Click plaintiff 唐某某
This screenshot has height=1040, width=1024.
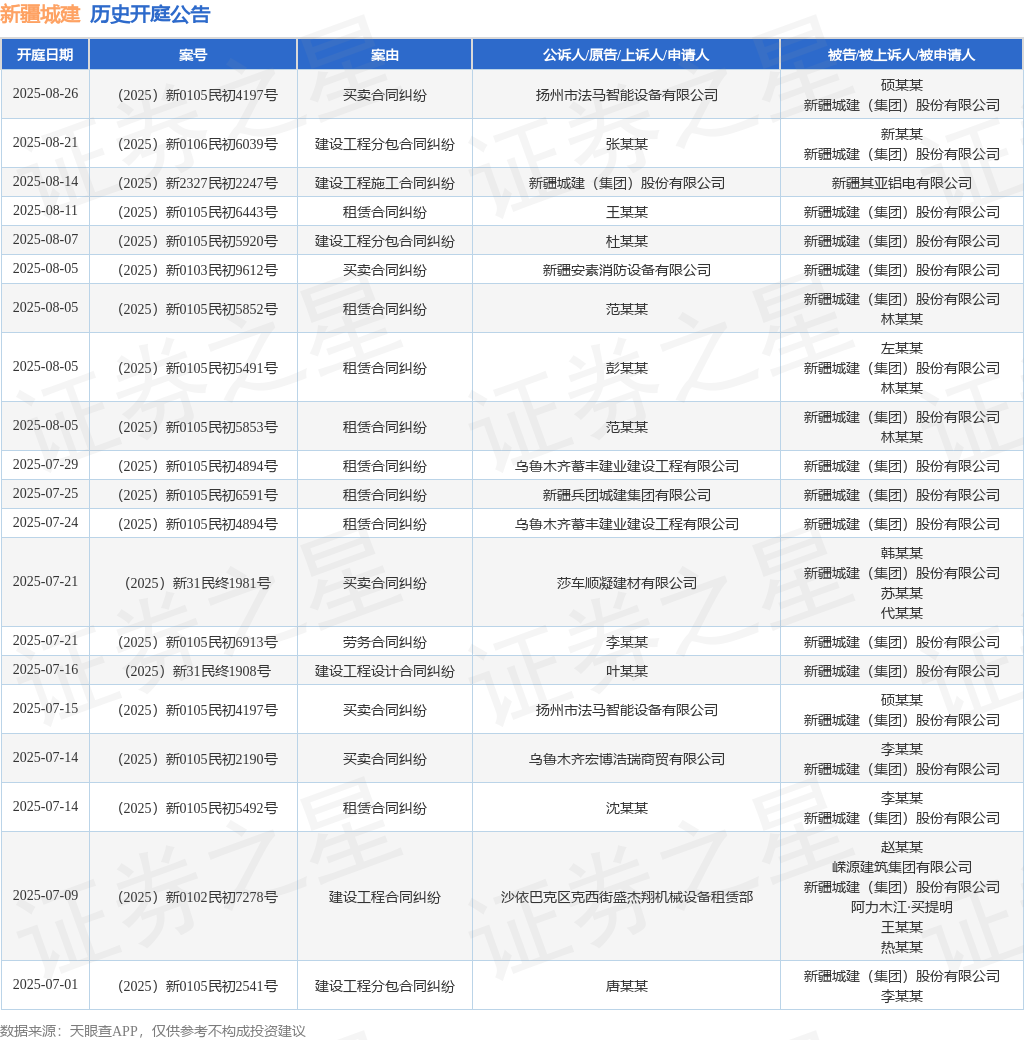pos(627,986)
